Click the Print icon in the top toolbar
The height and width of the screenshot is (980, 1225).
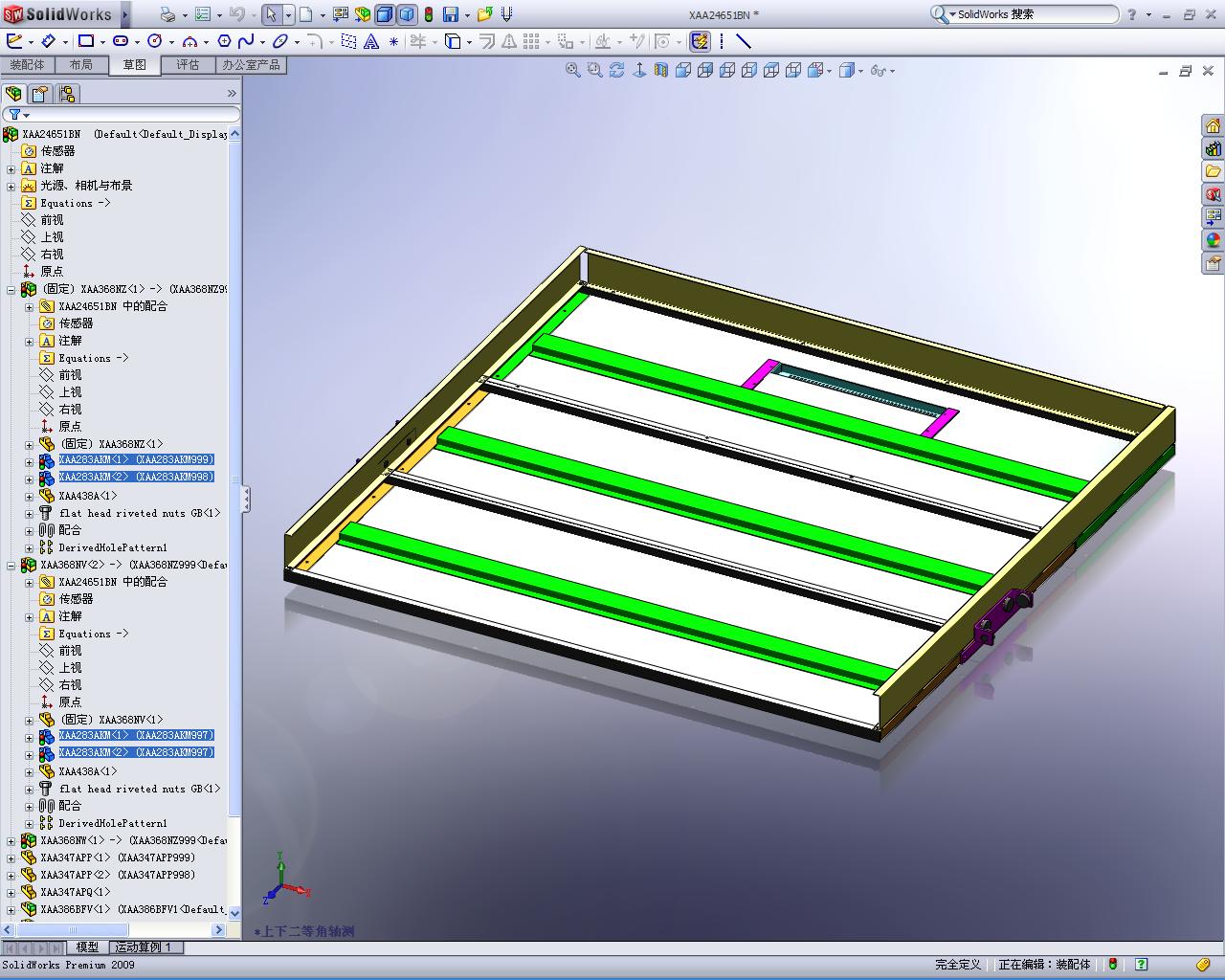167,14
